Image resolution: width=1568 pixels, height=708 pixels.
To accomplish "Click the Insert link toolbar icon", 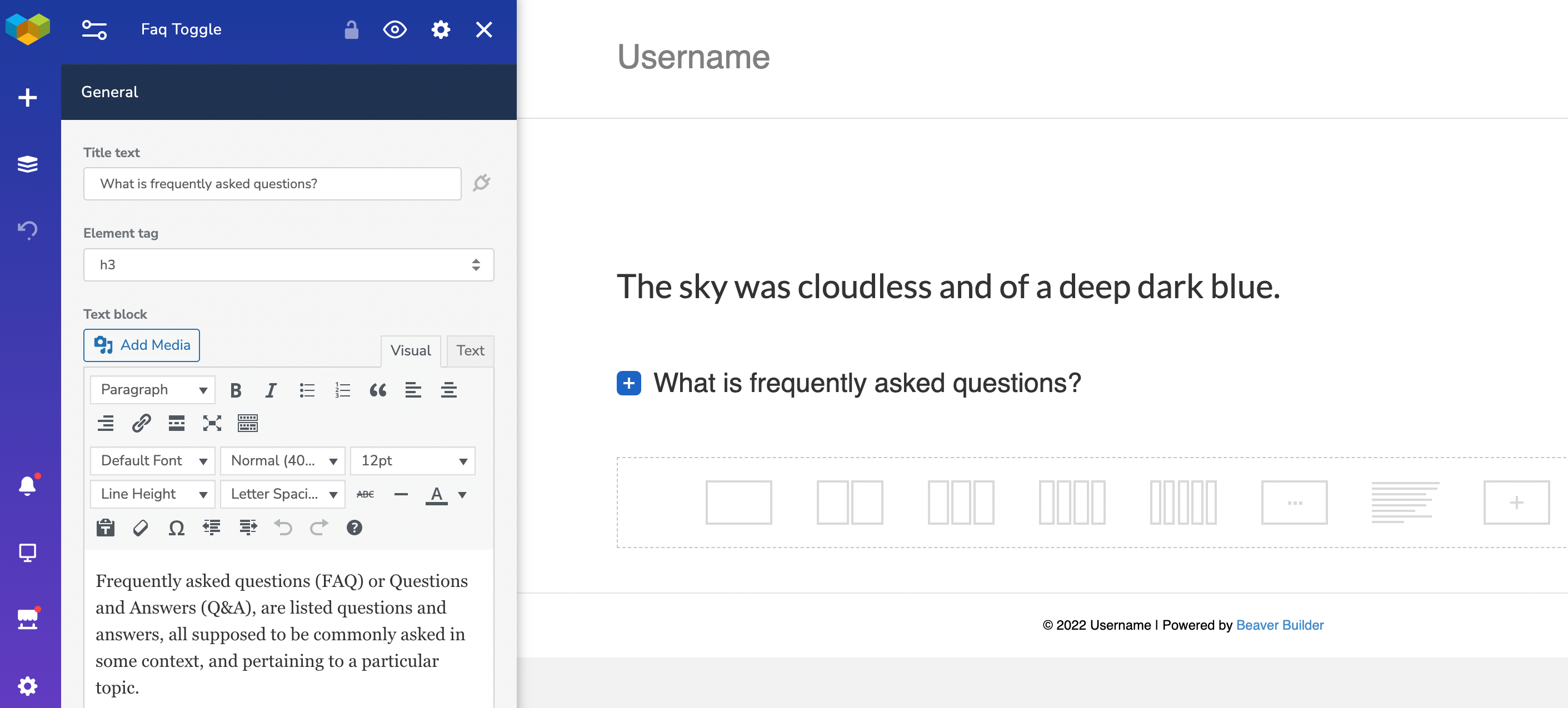I will [x=141, y=423].
